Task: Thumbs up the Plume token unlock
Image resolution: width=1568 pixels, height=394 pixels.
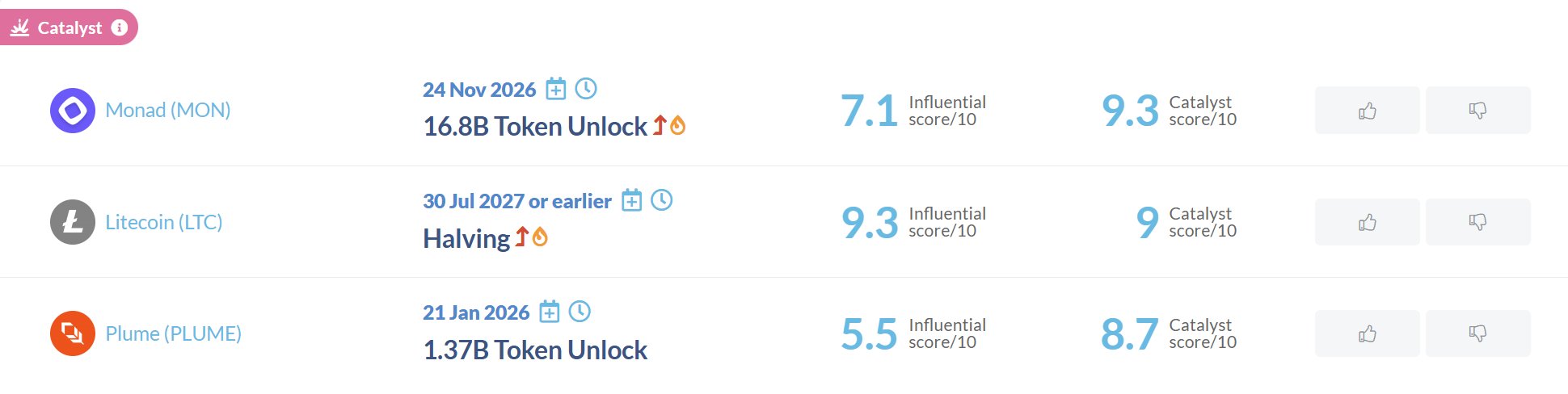Action: coord(1367,333)
